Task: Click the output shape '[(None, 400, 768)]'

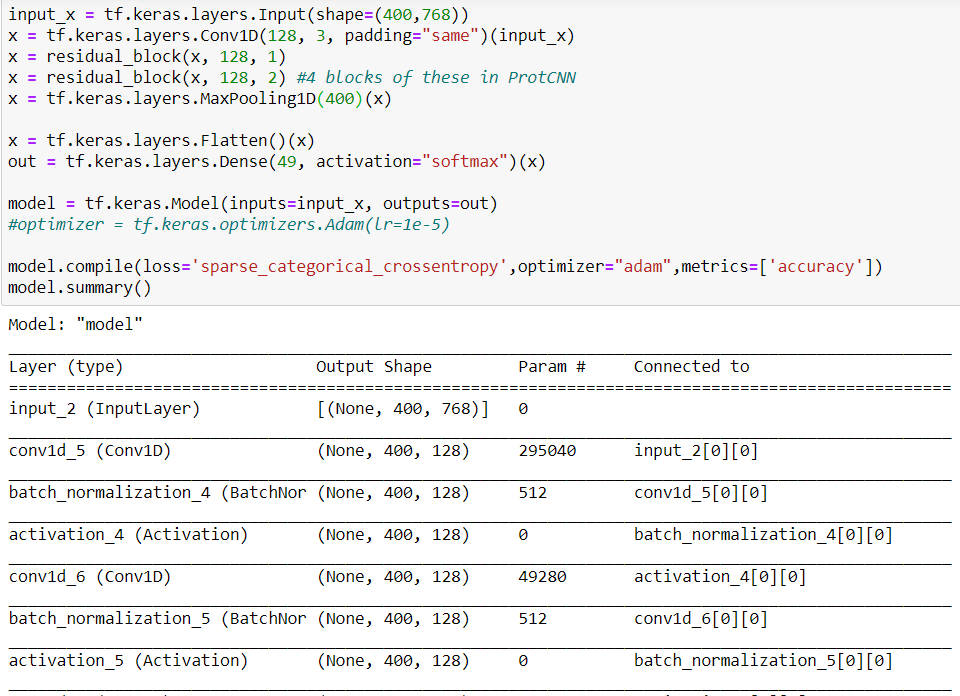Action: tap(403, 409)
